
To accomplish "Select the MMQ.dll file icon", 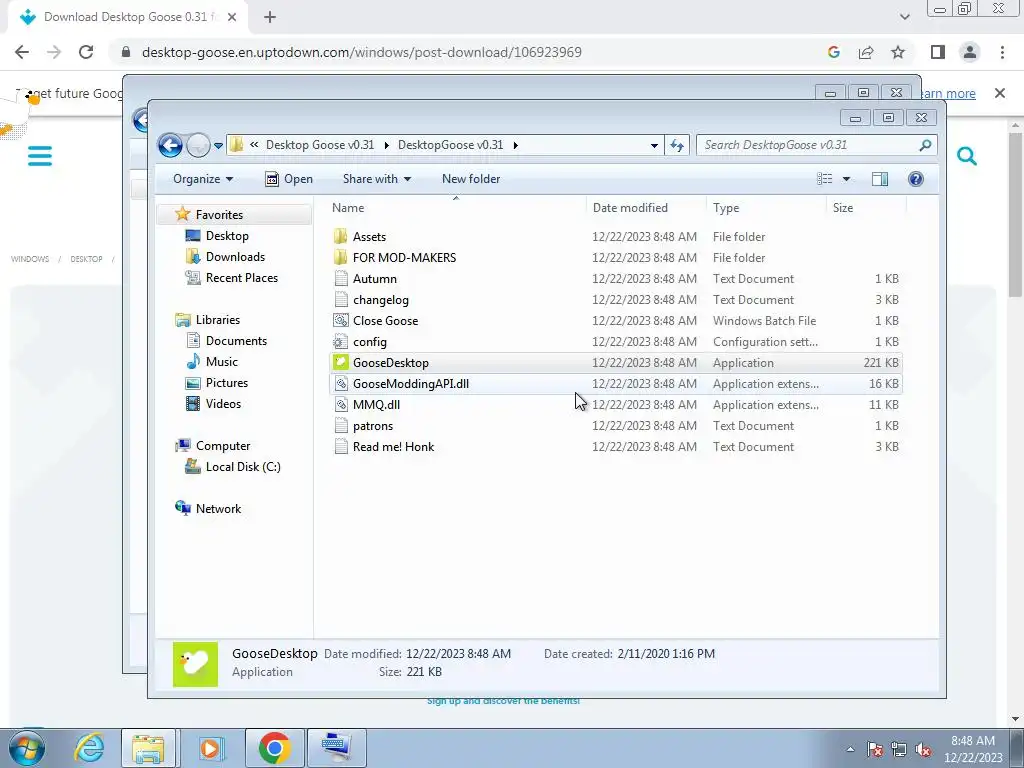I will pos(340,404).
